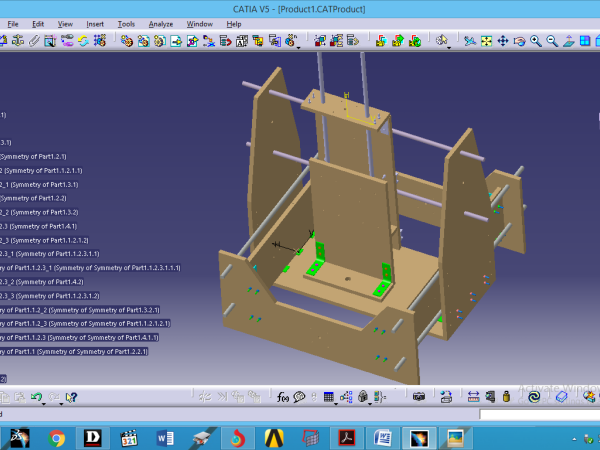Screen dimensions: 600x450
Task: Select tree item Symmetry of Part1.4.2
Action: pos(42,282)
